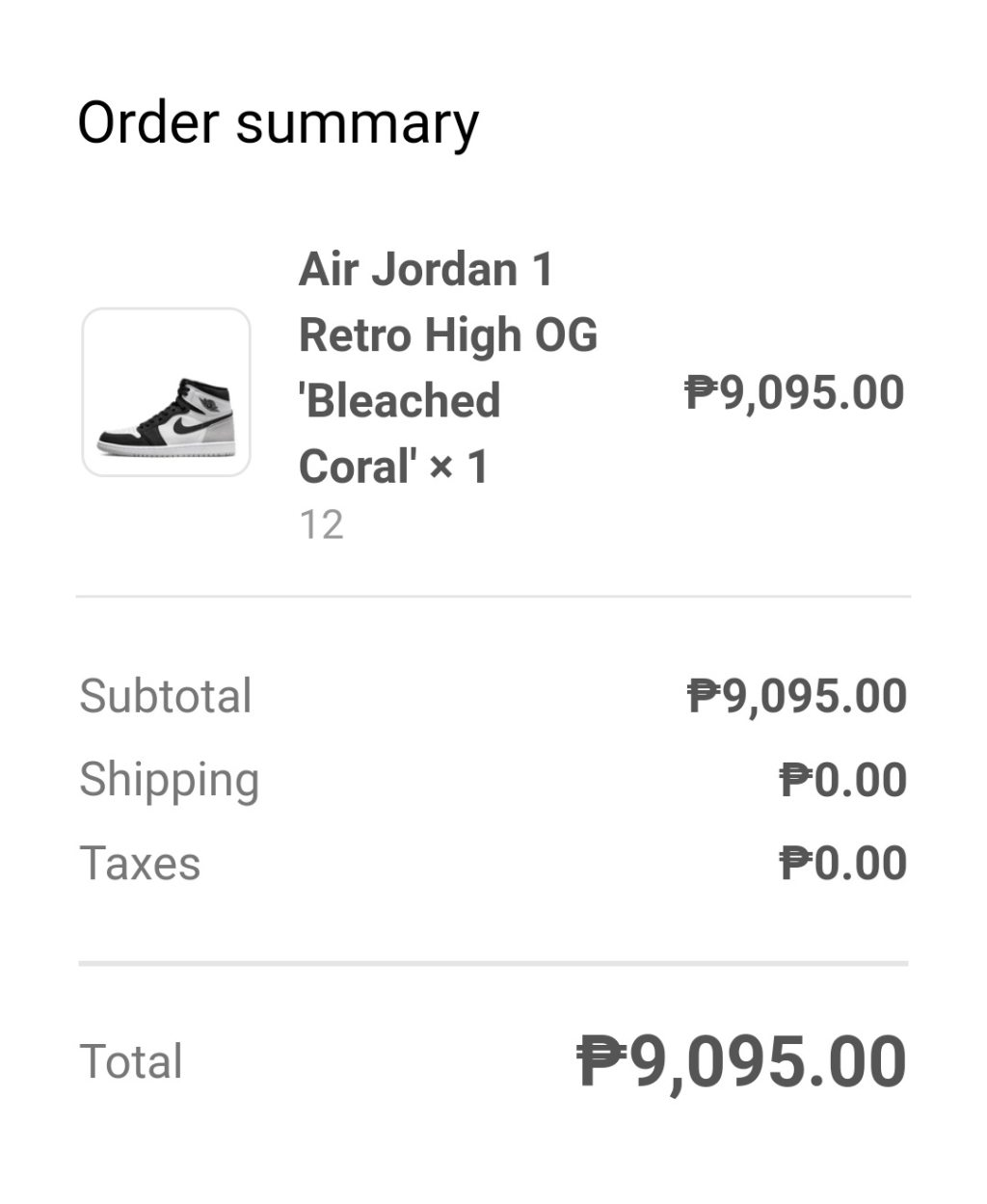This screenshot has height=1204, width=987.
Task: Click the peso sign in the Subtotal amount
Action: pyautogui.click(x=705, y=696)
